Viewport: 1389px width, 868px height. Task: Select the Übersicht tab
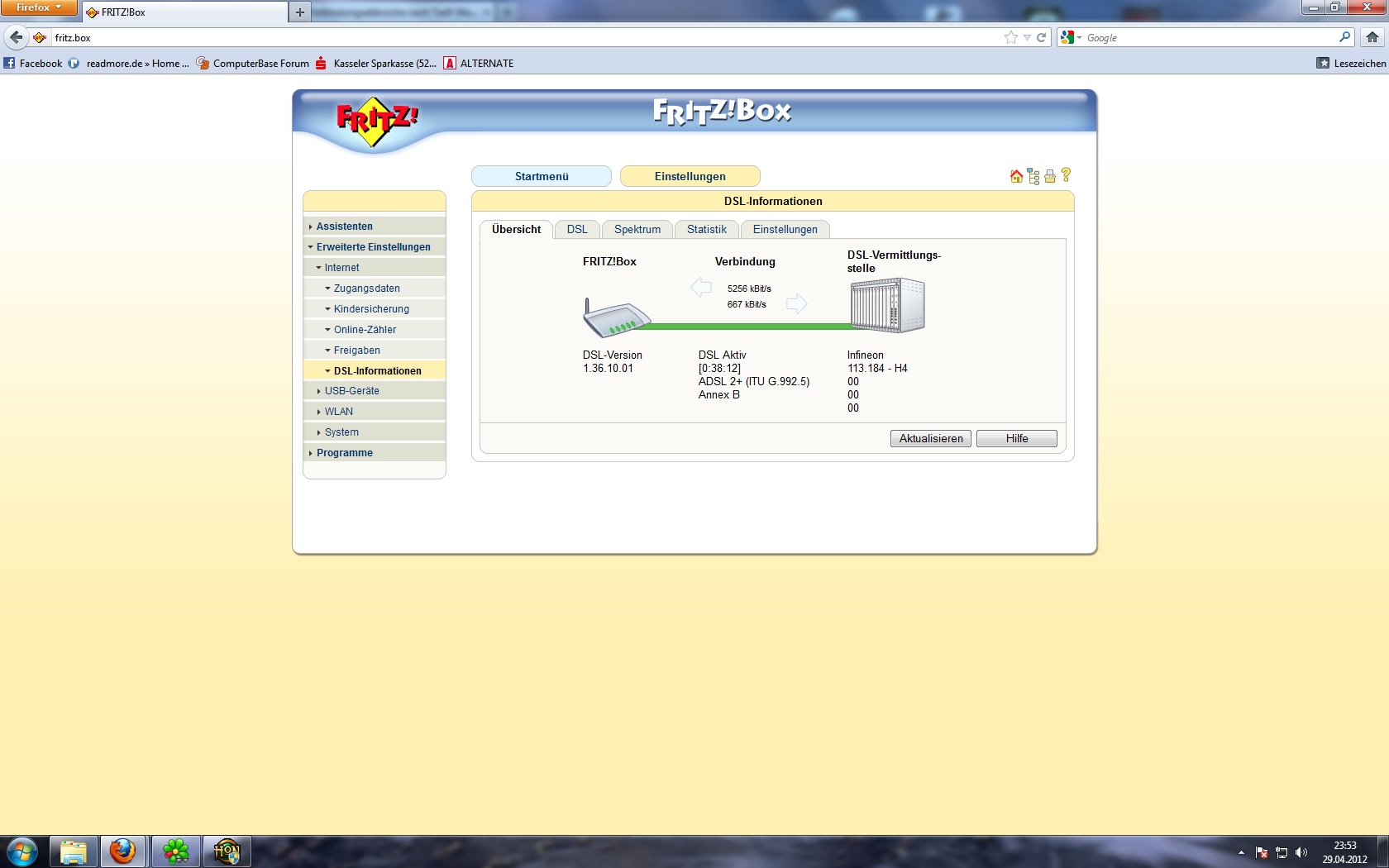point(516,229)
